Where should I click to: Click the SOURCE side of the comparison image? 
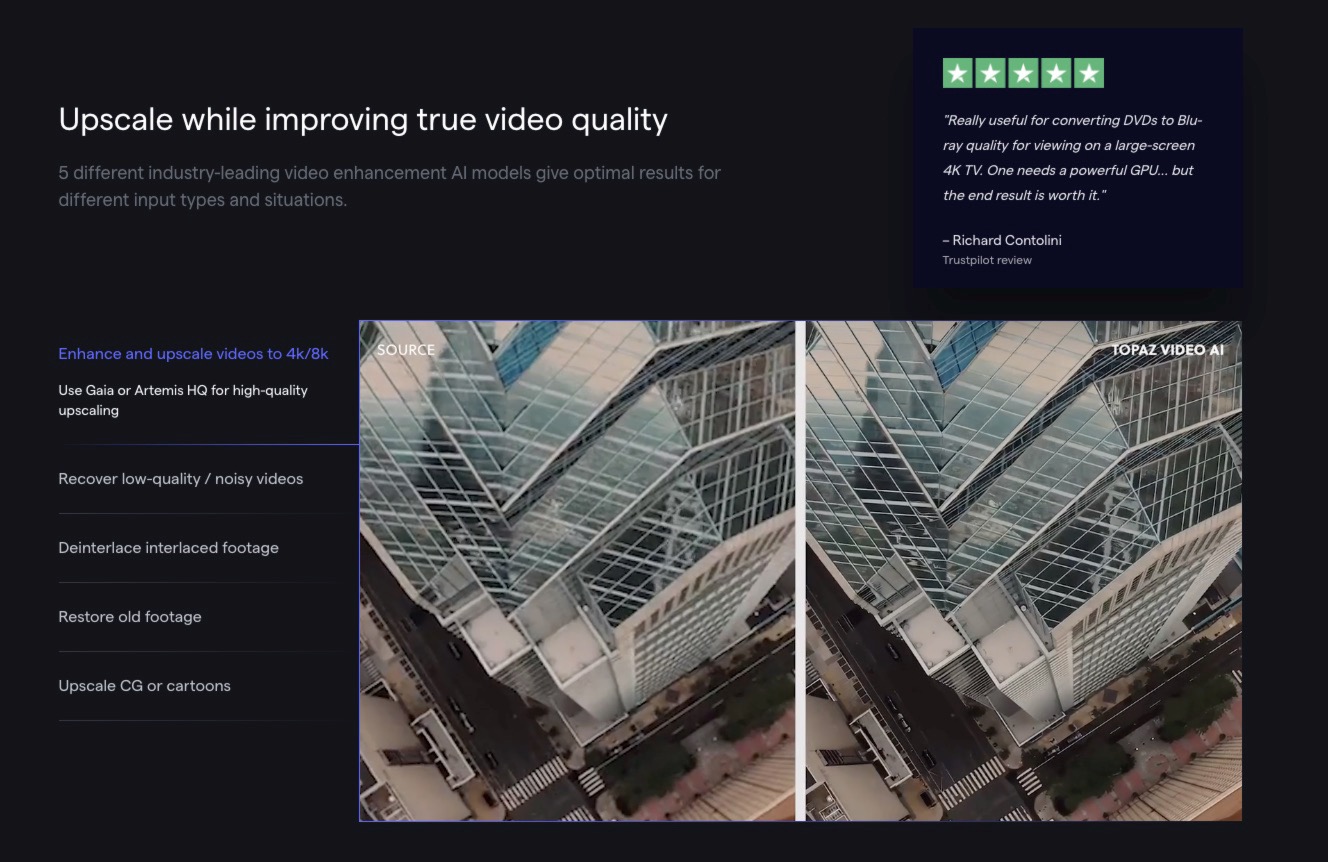(577, 571)
